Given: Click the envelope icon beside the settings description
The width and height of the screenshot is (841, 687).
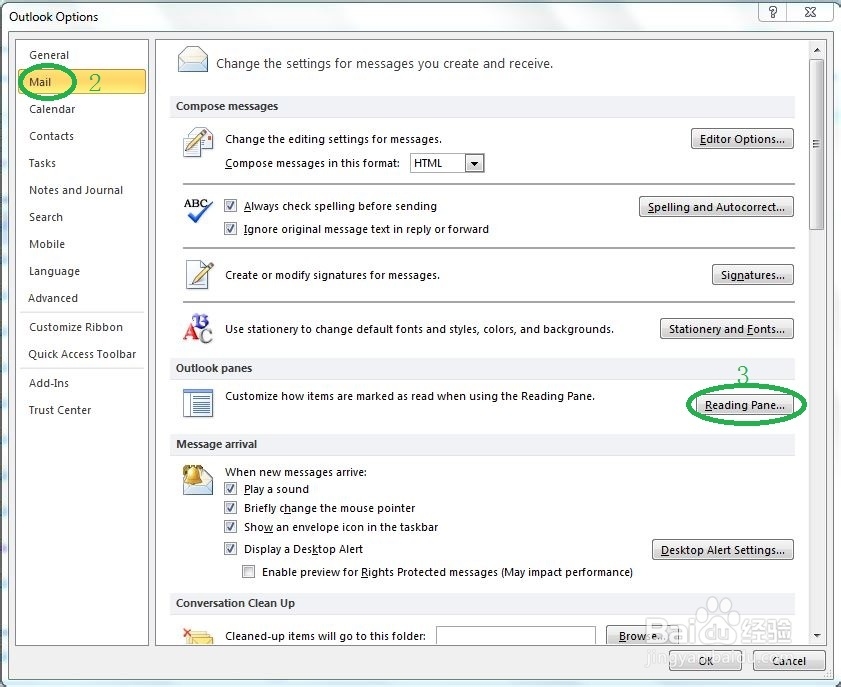Looking at the screenshot, I should (193, 60).
